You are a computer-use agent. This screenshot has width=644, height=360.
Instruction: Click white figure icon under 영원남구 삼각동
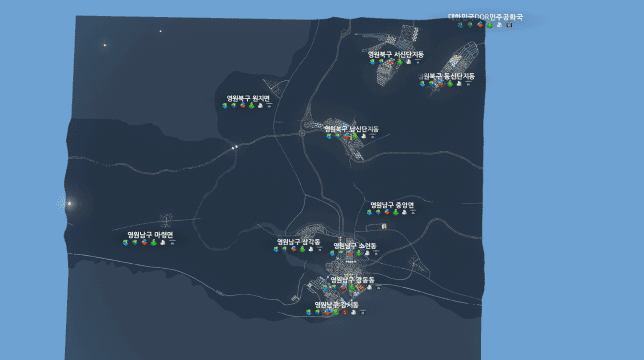311,249
